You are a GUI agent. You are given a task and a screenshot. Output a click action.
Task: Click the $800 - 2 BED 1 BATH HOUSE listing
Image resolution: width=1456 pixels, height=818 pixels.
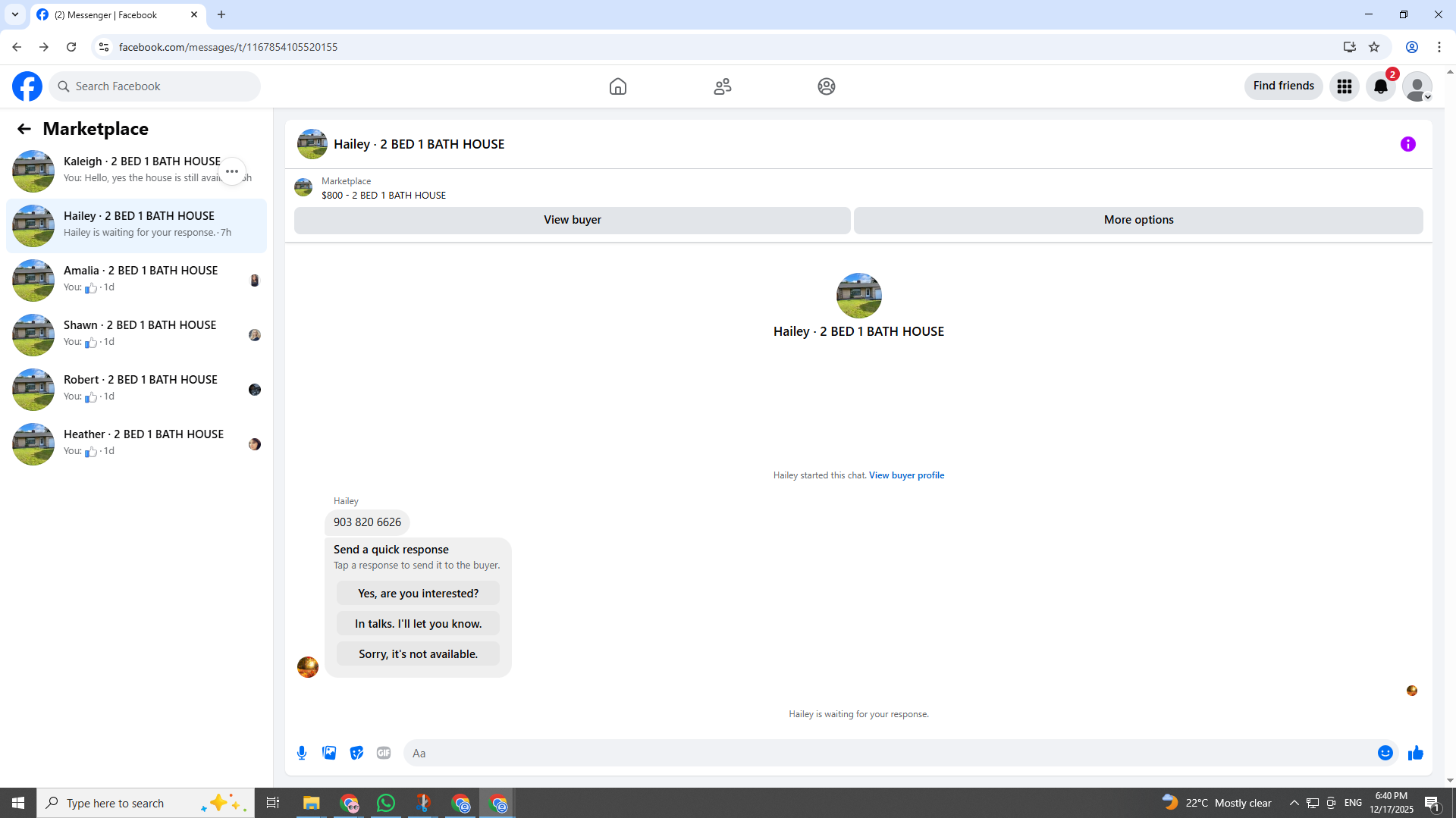click(x=384, y=195)
